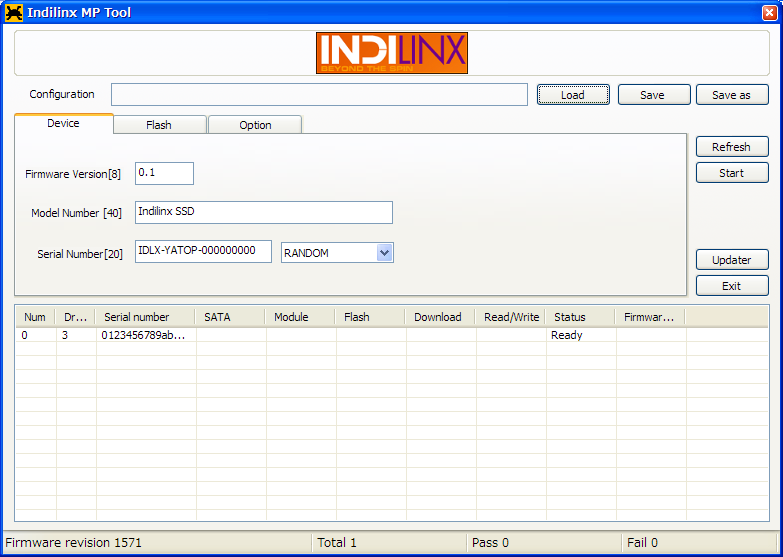Screen dimensions: 783x557
Task: Click the Indilinx logo banner
Action: tap(392, 53)
